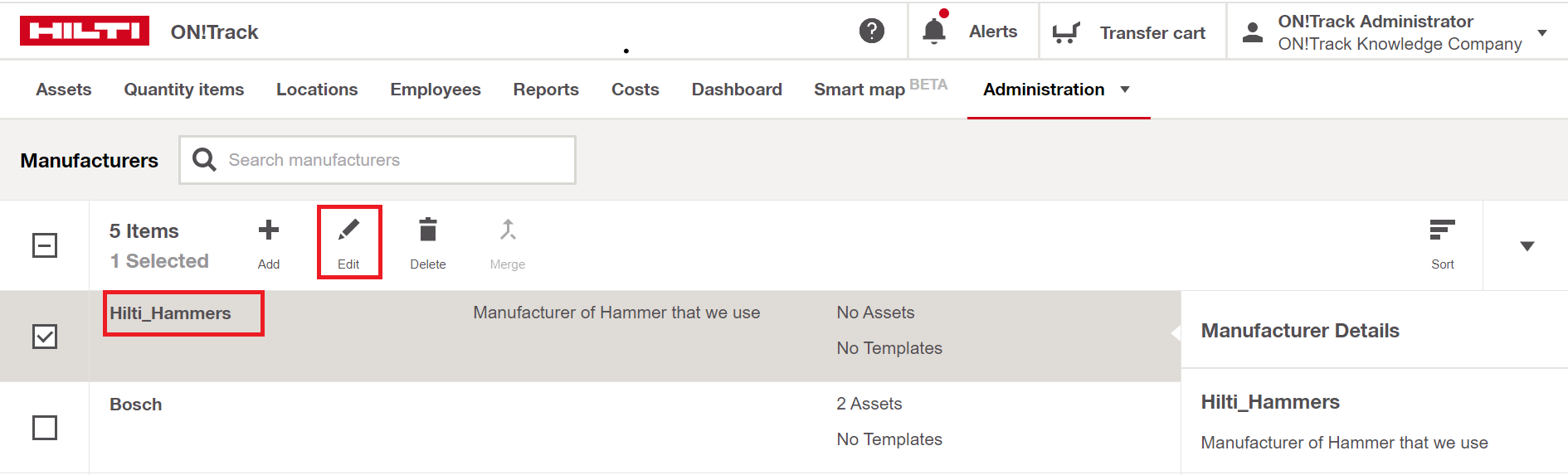This screenshot has height=475, width=1568.
Task: Expand the Administration menu arrow
Action: point(1125,90)
